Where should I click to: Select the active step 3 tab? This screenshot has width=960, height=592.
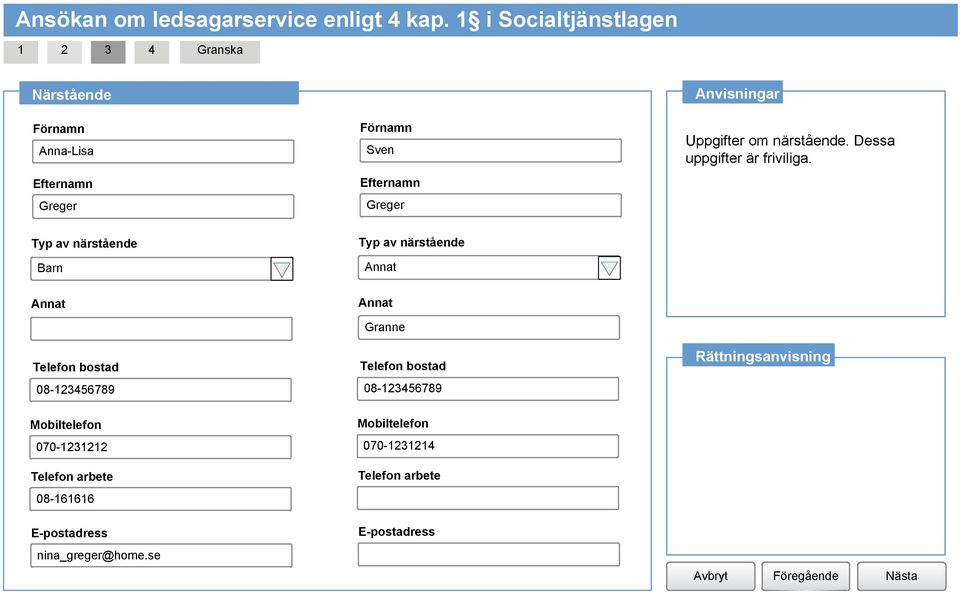108,51
